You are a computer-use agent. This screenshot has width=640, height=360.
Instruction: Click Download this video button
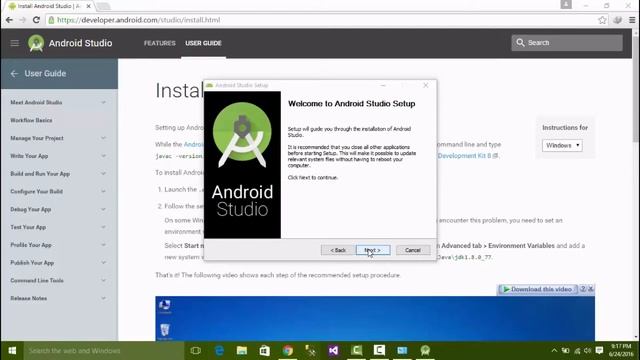coord(537,289)
